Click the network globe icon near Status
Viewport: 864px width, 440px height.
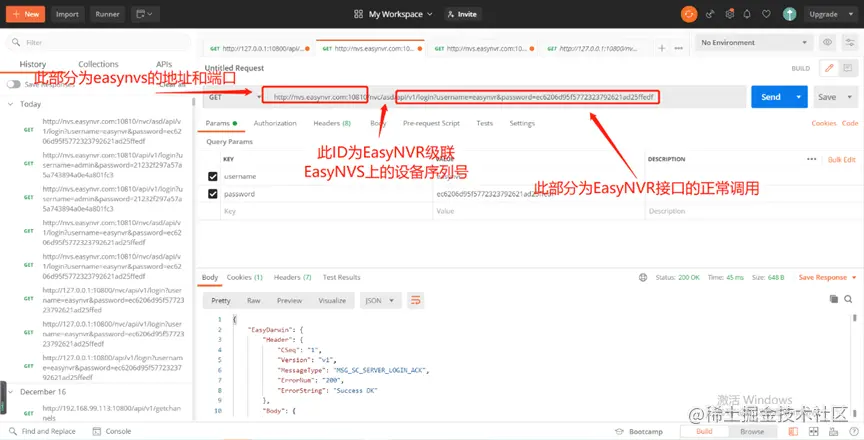(643, 278)
